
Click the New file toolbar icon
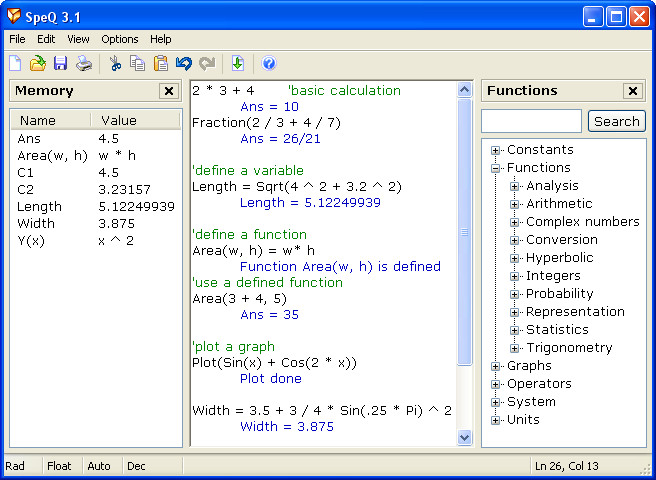tap(15, 64)
